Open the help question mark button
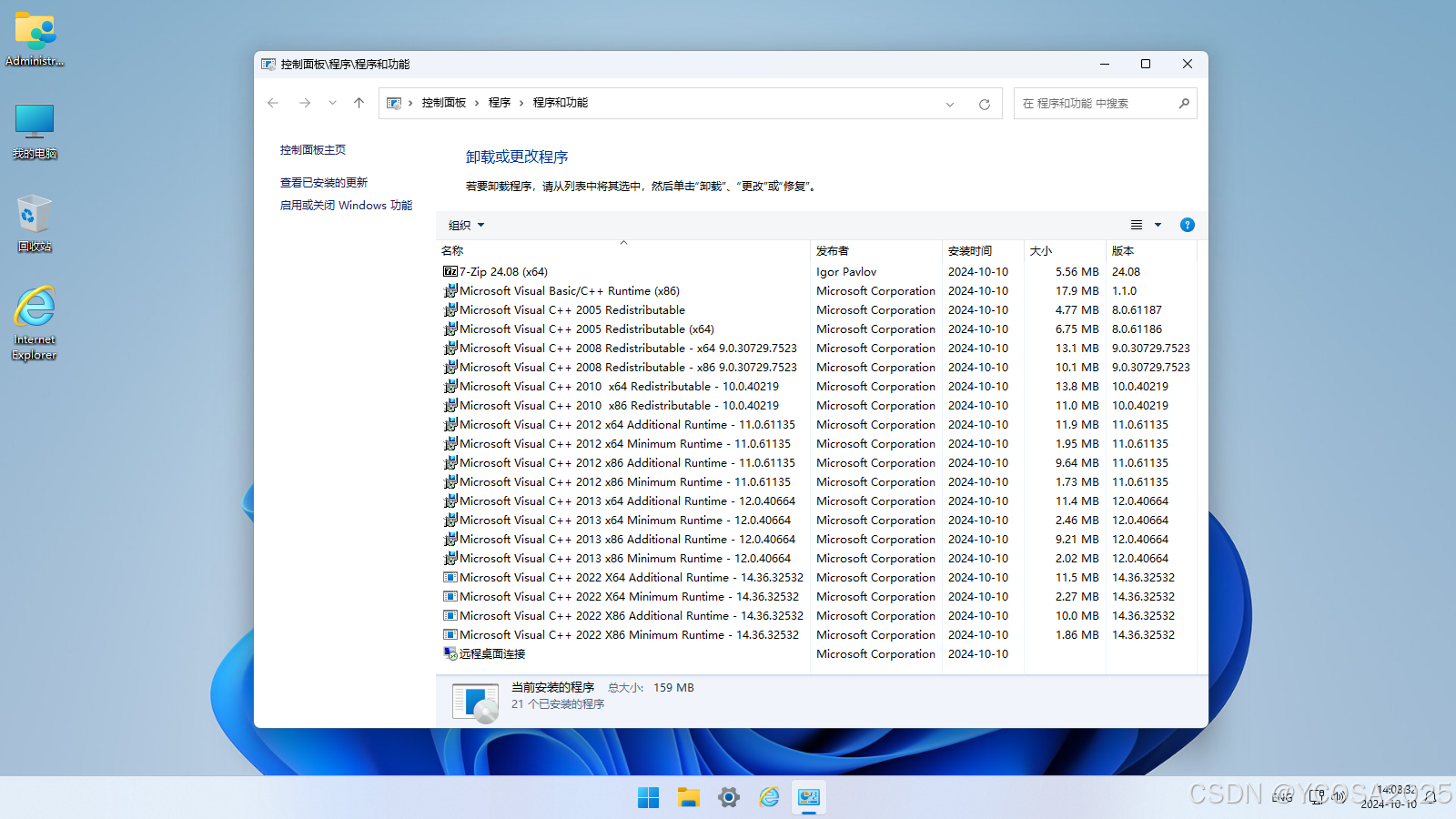1456x819 pixels. (x=1188, y=225)
